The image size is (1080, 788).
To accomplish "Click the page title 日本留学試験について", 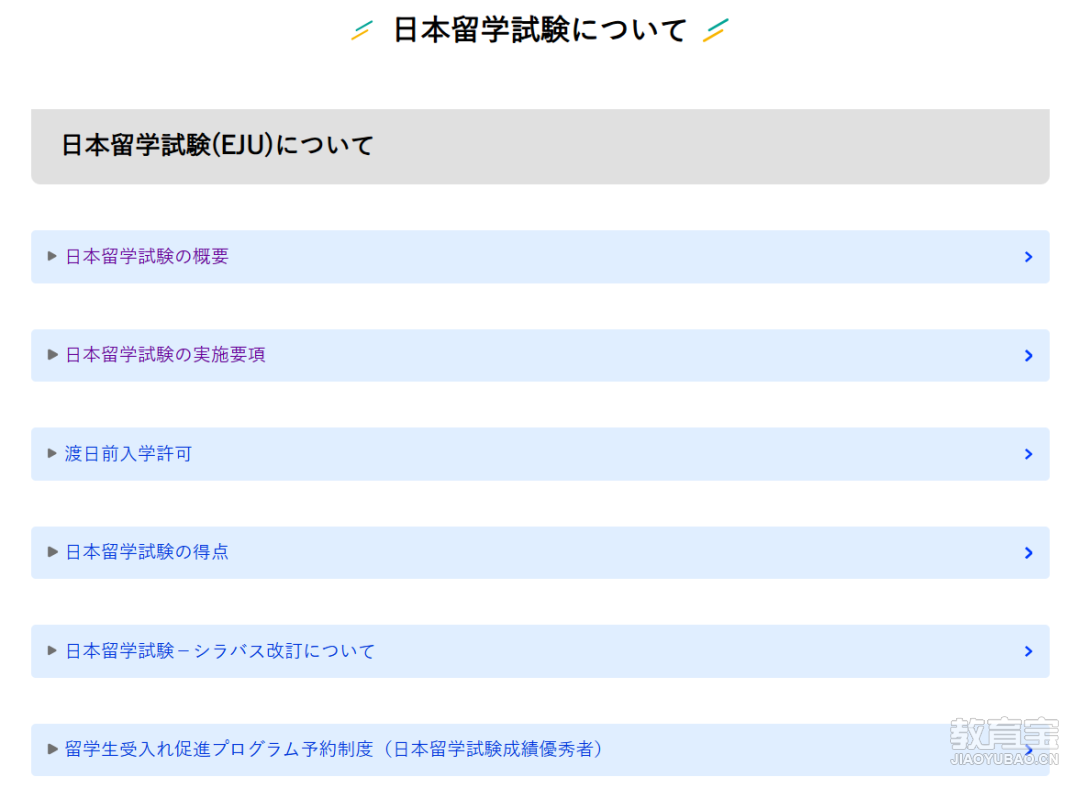I will point(540,30).
